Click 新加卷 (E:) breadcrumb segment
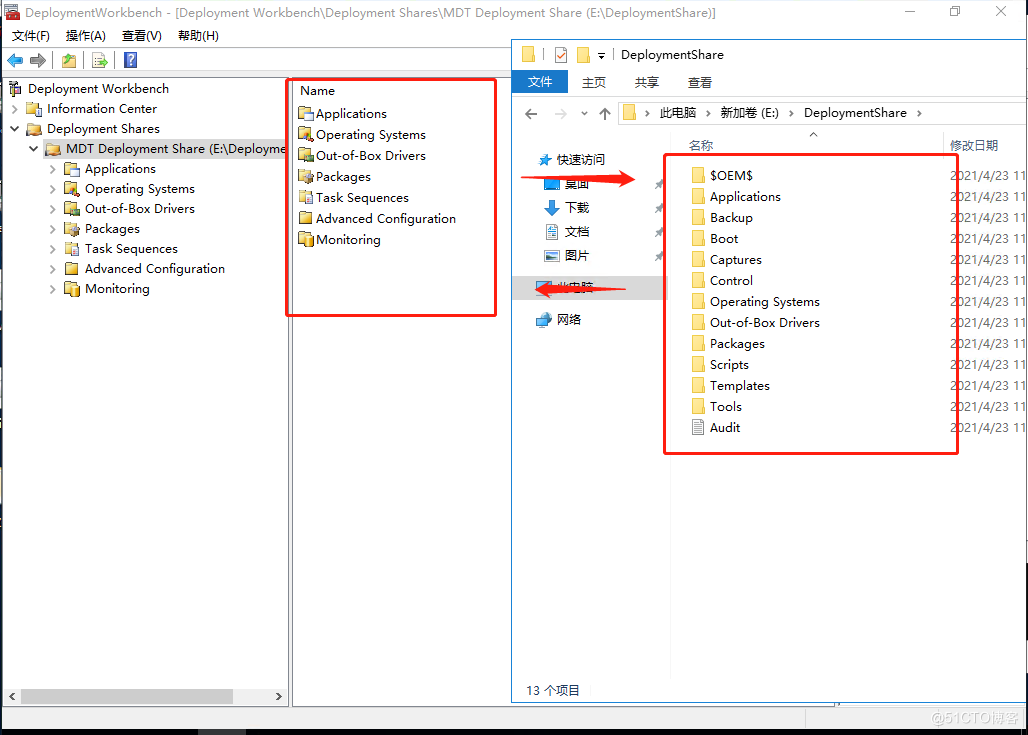 (749, 113)
